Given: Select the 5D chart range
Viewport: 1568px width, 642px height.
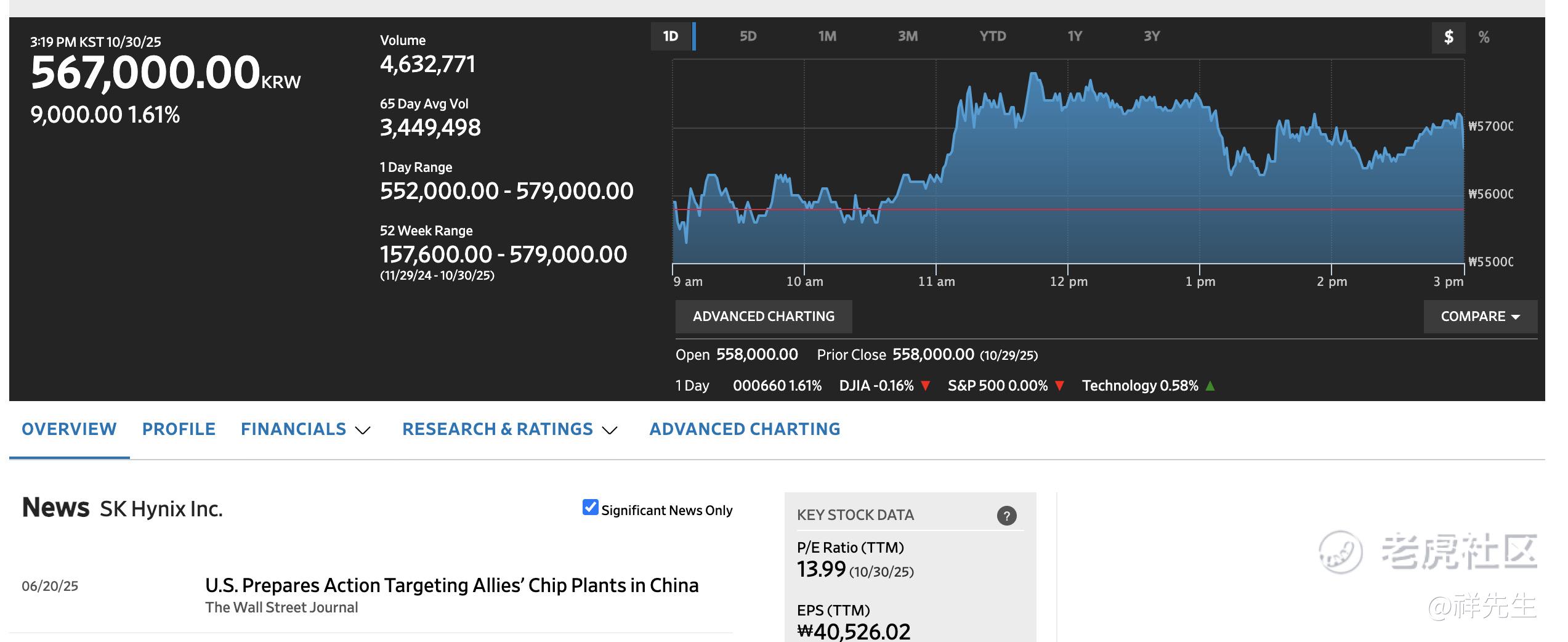Looking at the screenshot, I should click(748, 36).
